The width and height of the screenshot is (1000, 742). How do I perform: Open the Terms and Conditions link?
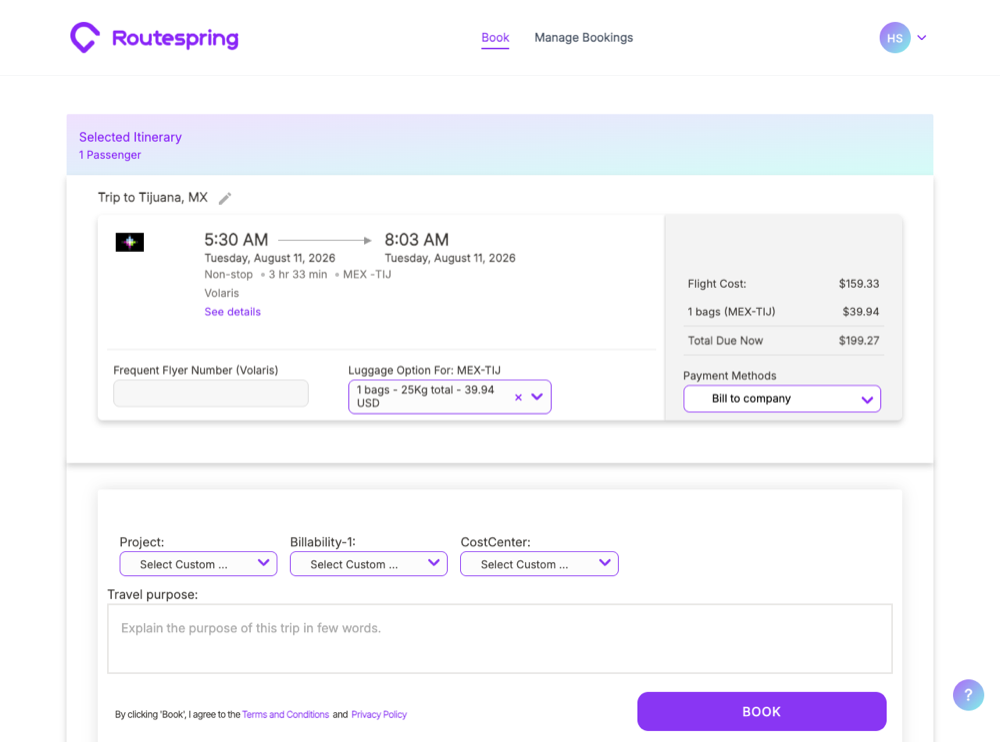286,715
